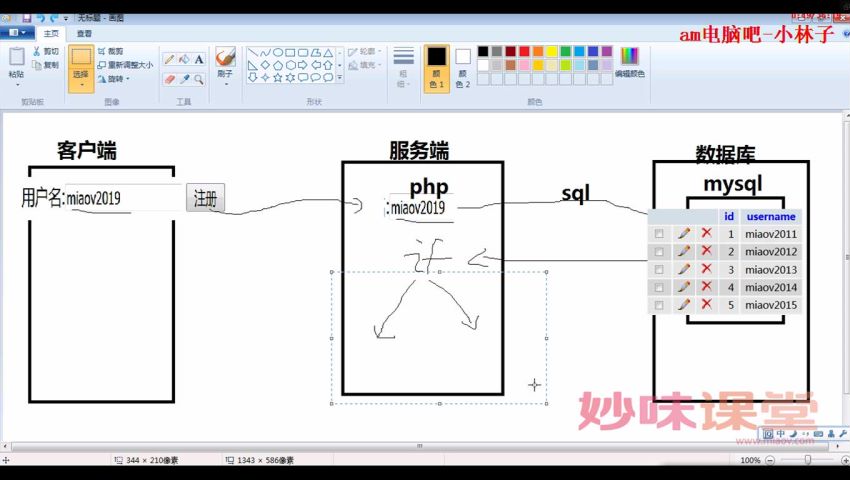This screenshot has width=850, height=480.
Task: Open the 主页 (Home) ribbon tab
Action: point(52,33)
